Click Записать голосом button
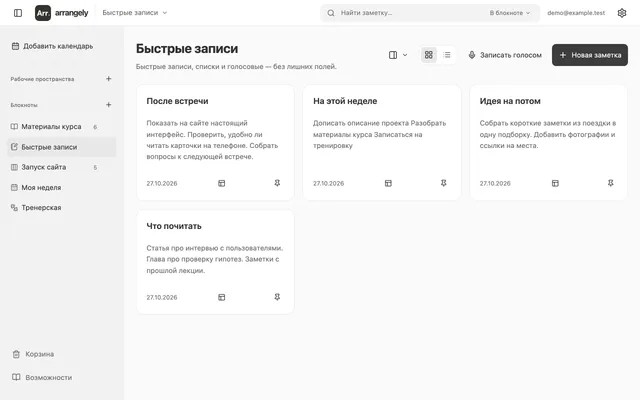640x400 pixels. 505,55
